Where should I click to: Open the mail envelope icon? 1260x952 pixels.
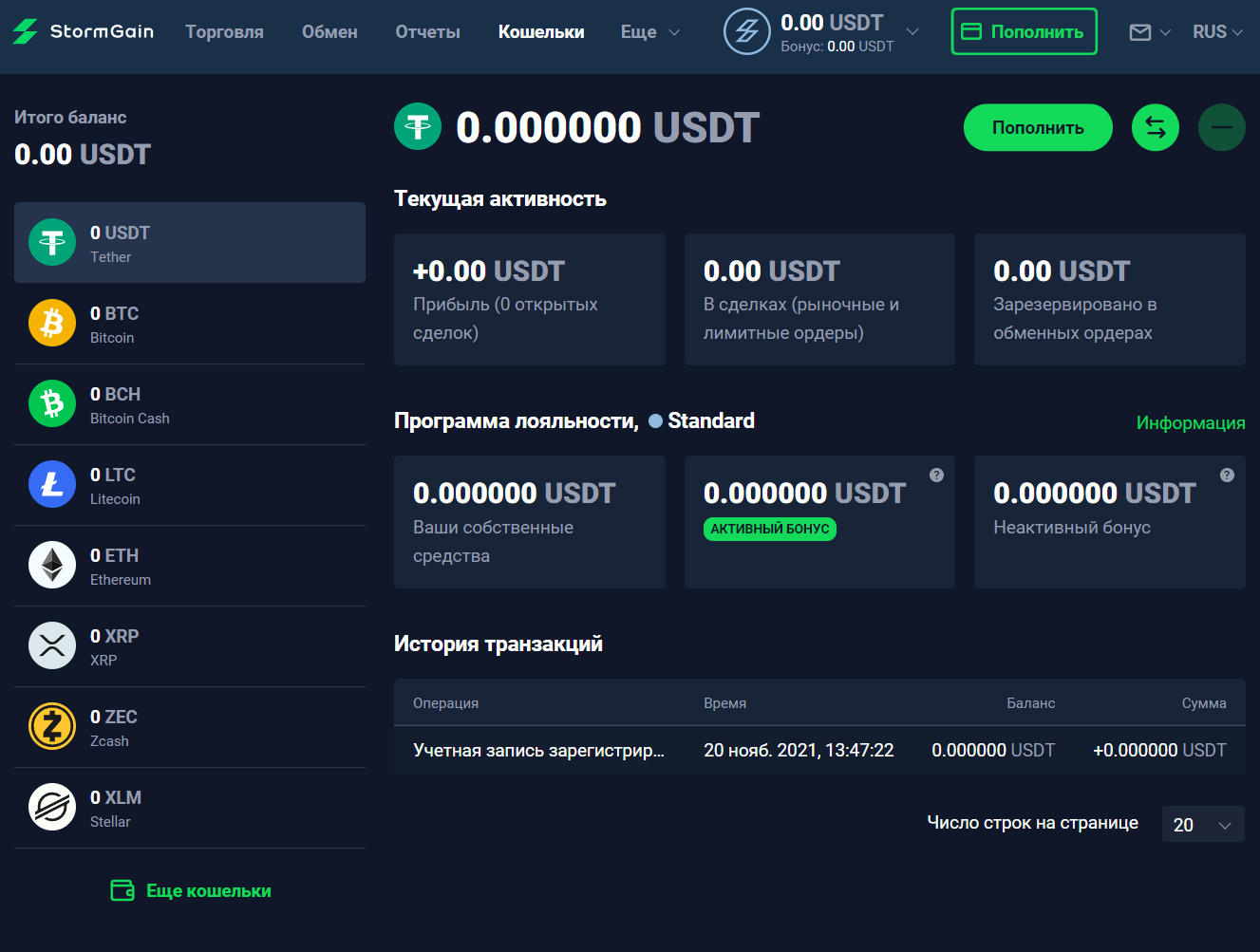pyautogui.click(x=1140, y=32)
